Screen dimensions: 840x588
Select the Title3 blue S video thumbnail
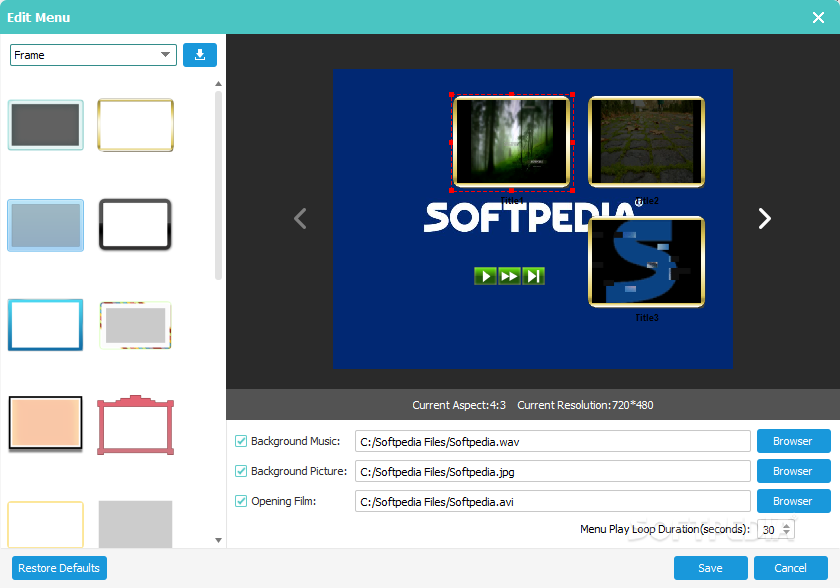click(647, 262)
